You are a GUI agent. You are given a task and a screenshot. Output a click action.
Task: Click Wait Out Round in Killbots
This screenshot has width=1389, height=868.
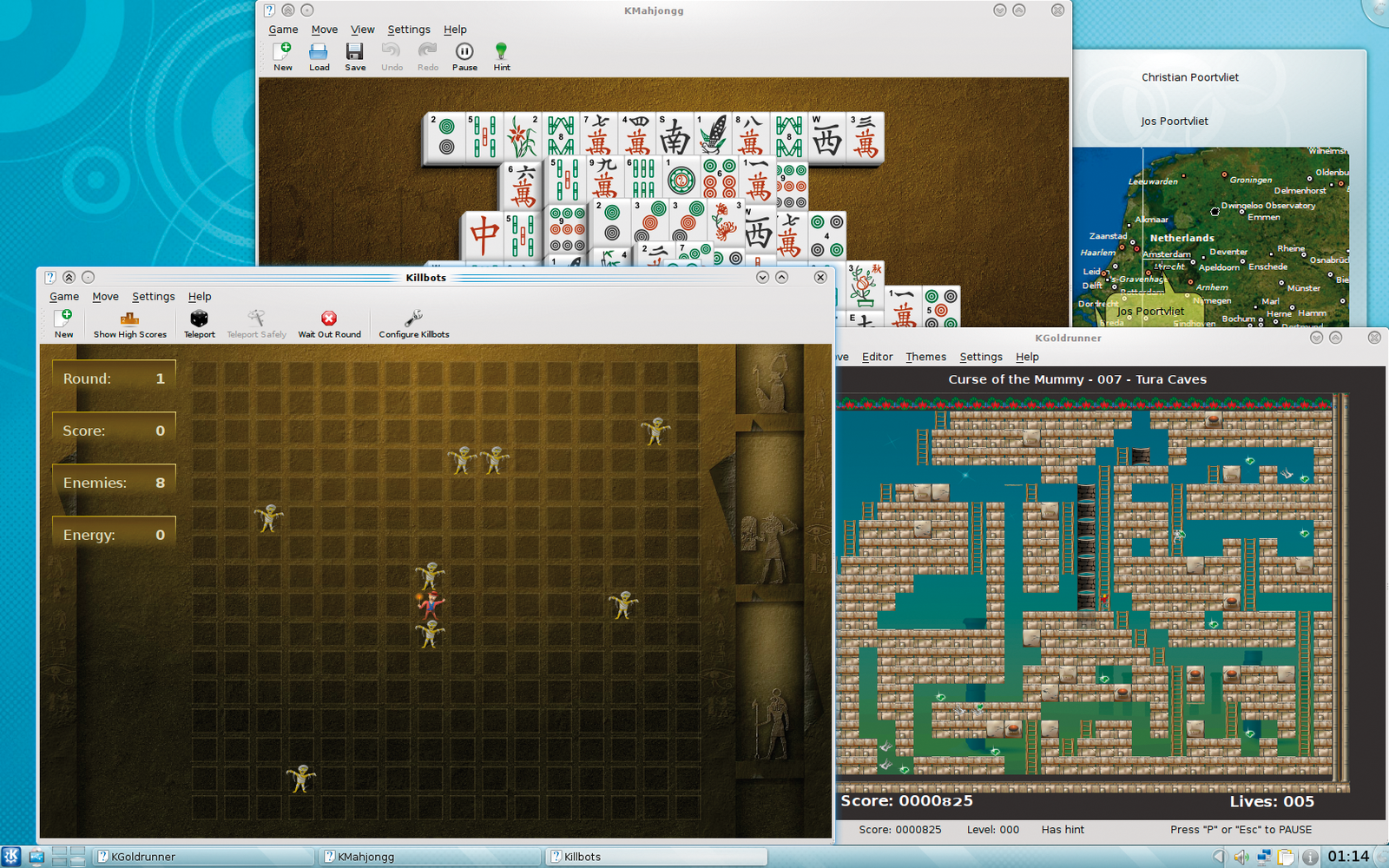329,324
